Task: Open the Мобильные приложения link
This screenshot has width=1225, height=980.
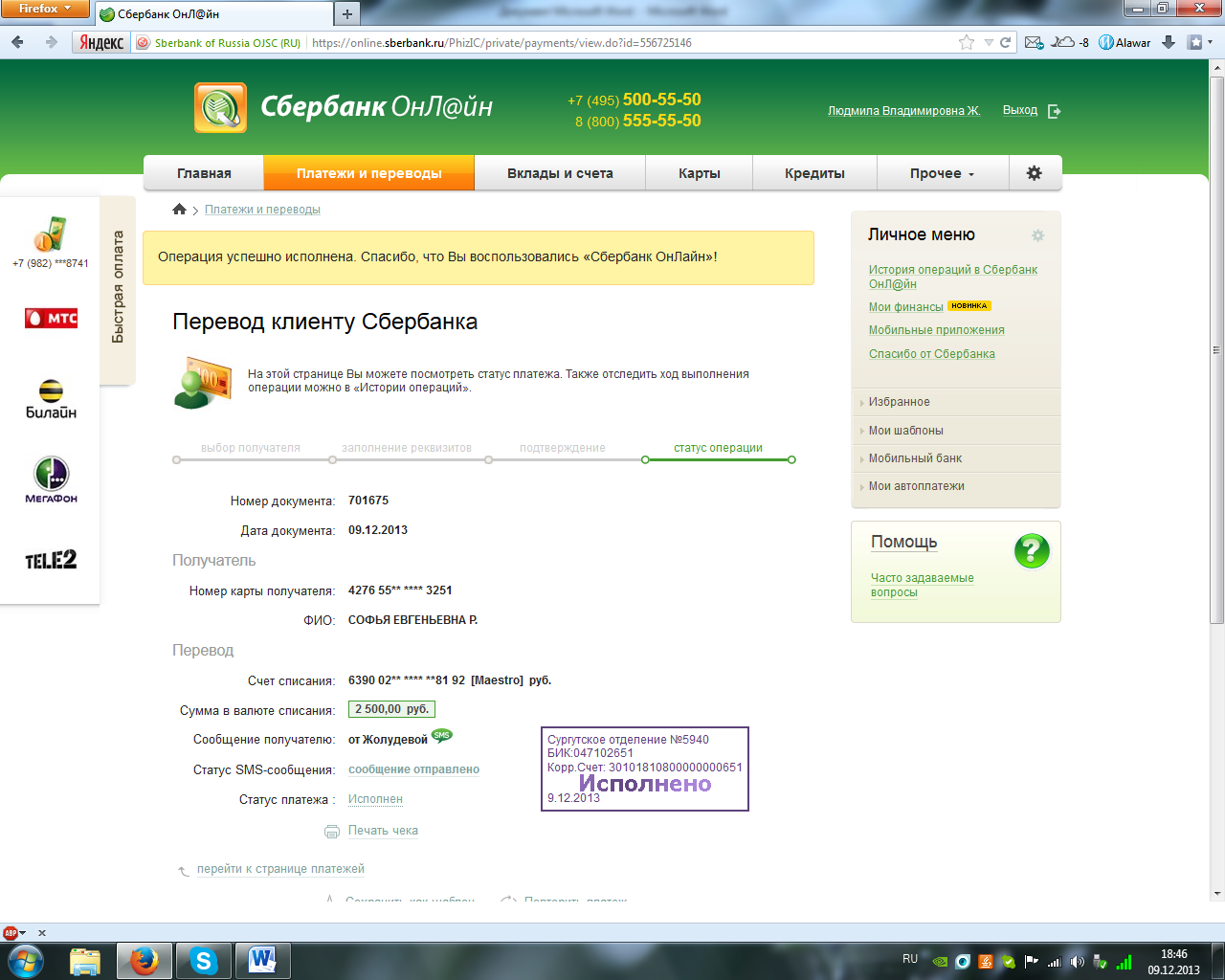Action: 937,330
